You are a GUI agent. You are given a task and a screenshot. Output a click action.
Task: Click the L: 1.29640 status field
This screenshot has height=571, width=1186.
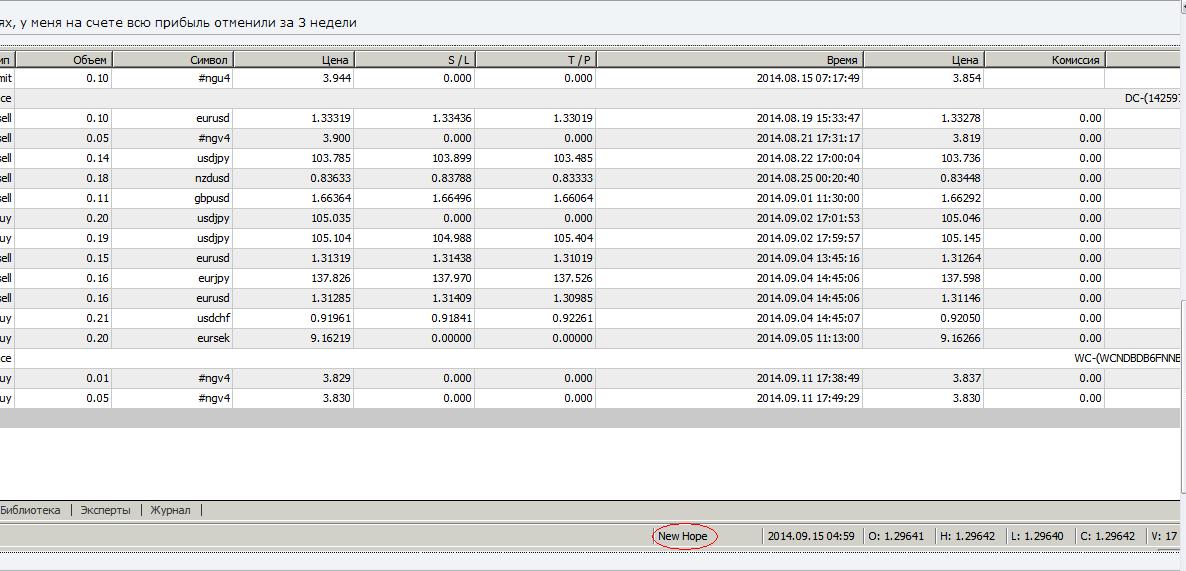pos(1037,536)
